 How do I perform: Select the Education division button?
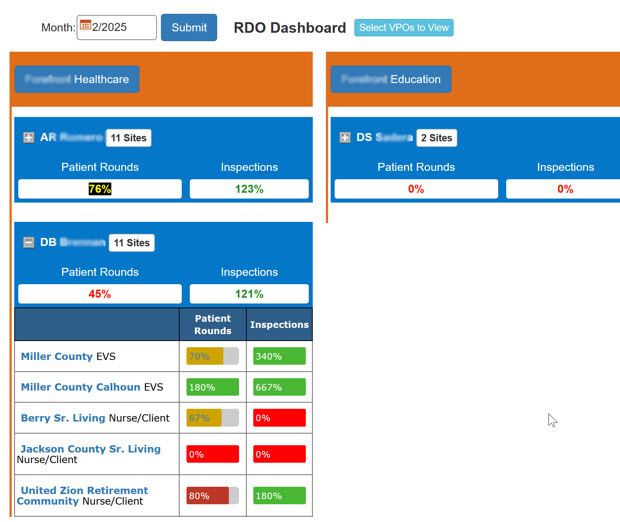pos(391,79)
